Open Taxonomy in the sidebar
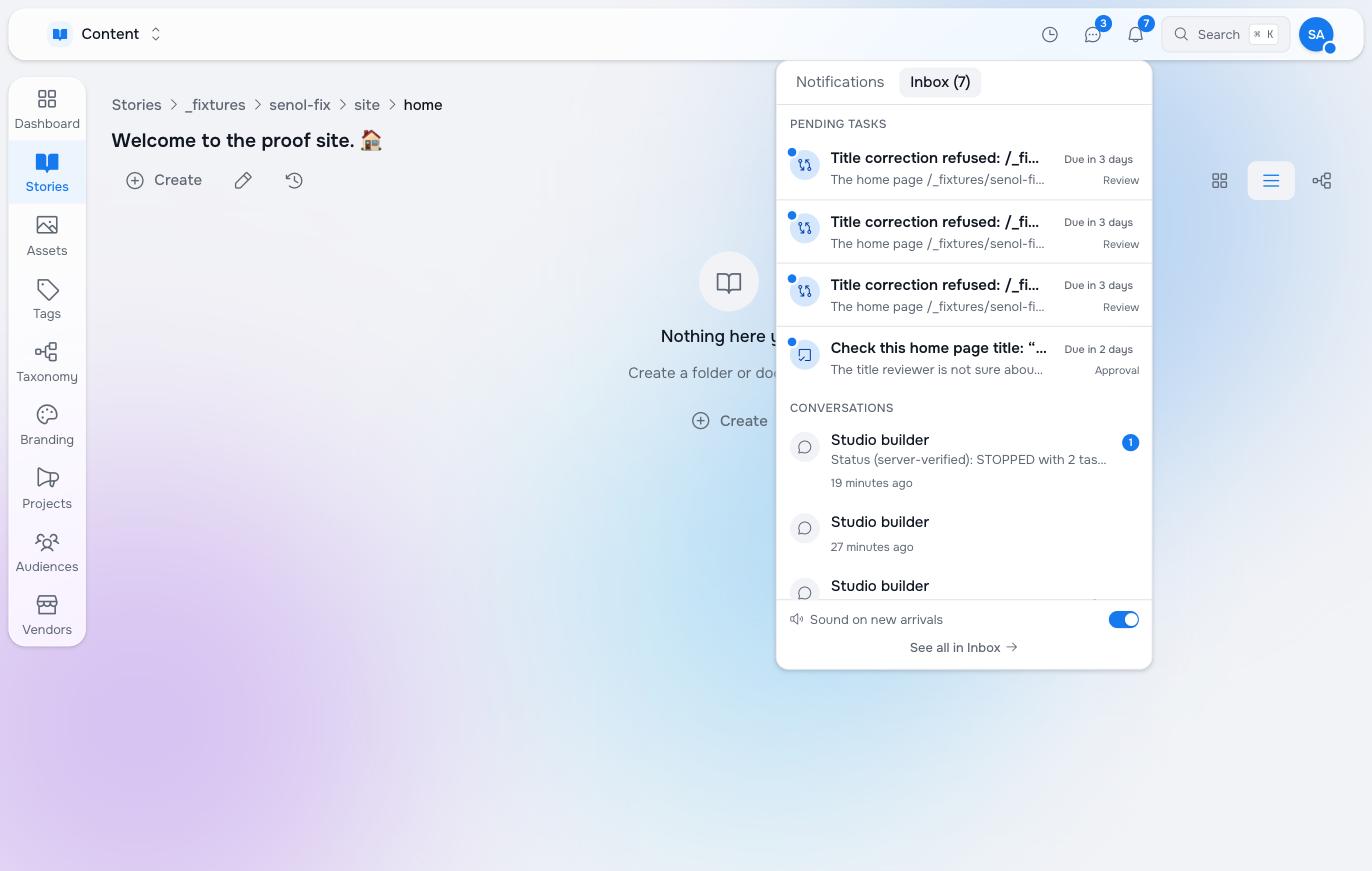 [47, 363]
